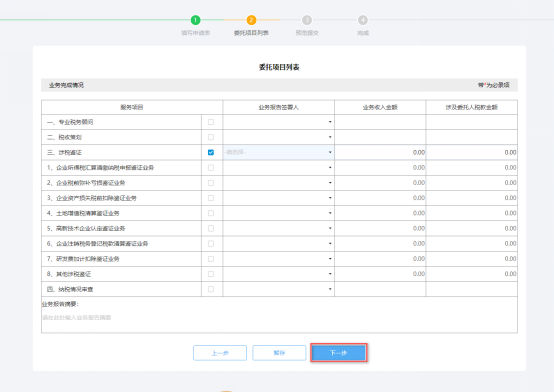
Task: Check row 3 企业资产损失税前扣除 checkbox
Action: click(x=211, y=198)
